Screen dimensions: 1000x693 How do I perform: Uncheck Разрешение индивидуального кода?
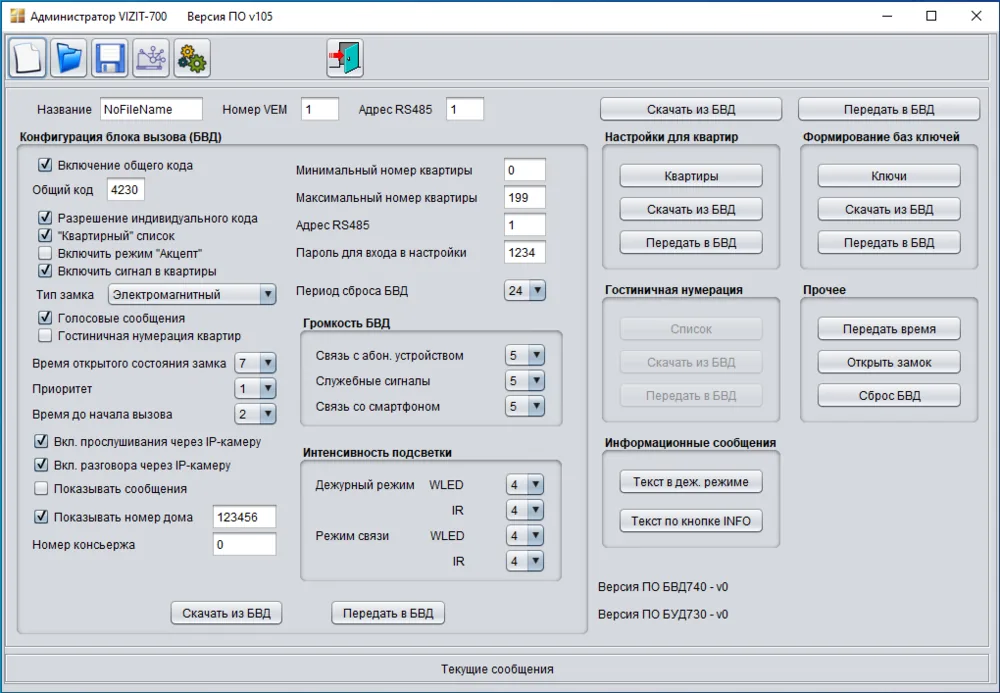(x=45, y=218)
